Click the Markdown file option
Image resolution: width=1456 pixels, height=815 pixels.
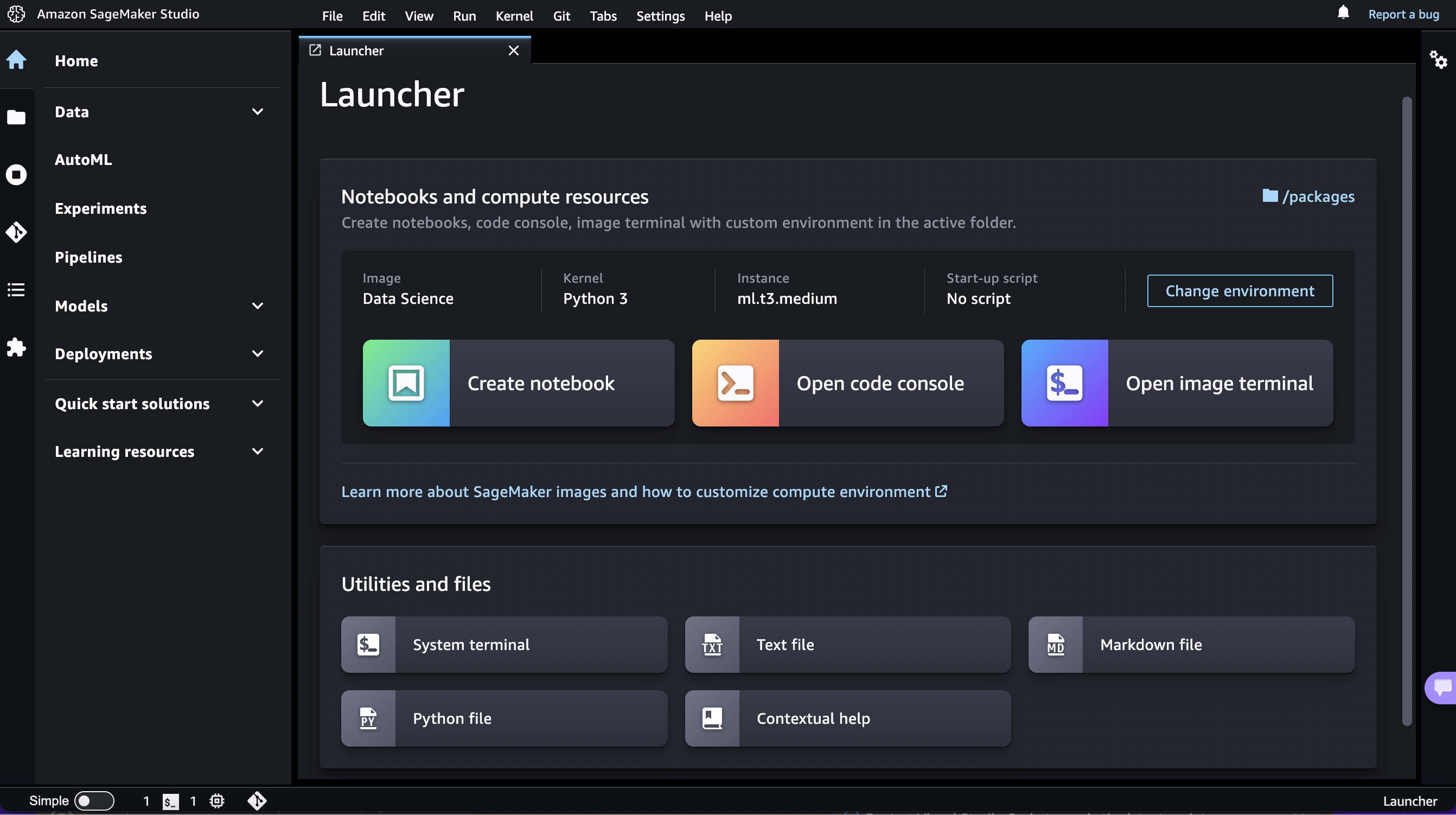click(x=1191, y=644)
